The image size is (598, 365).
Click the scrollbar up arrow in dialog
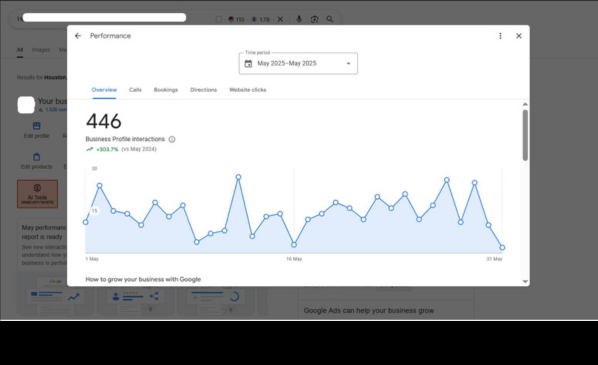(x=525, y=104)
